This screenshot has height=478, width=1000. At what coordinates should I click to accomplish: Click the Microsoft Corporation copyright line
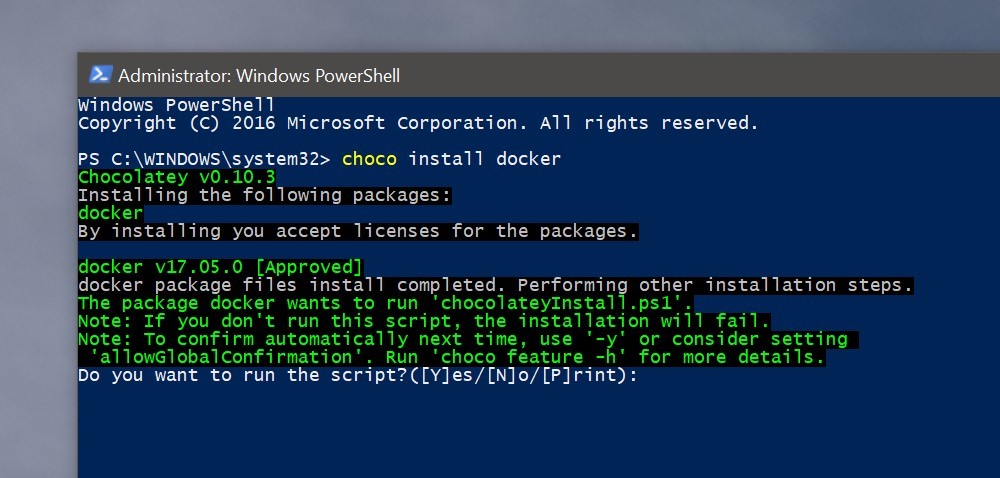point(418,123)
